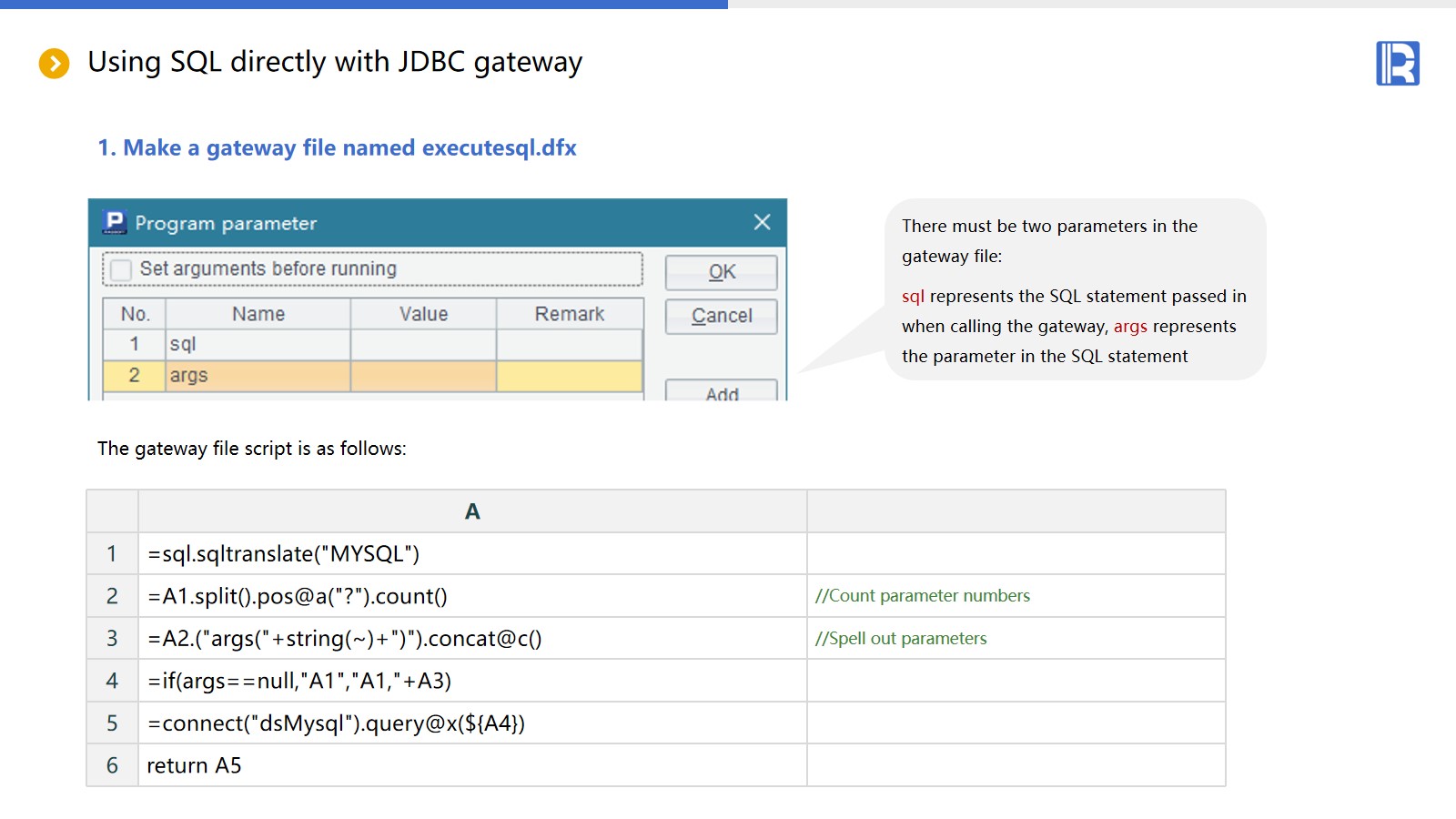Select row number 2 in parameter table
The height and width of the screenshot is (819, 1456).
tap(134, 376)
